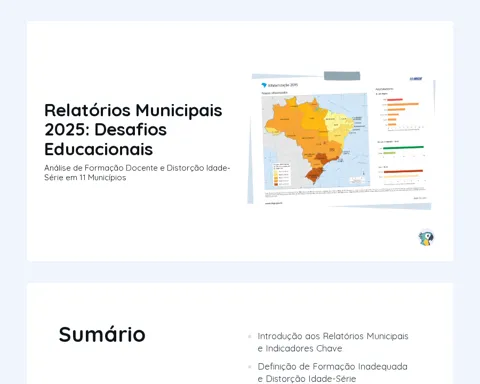Click the dark brown southern region on map
Screen dimensions: 480x384
(x=313, y=176)
